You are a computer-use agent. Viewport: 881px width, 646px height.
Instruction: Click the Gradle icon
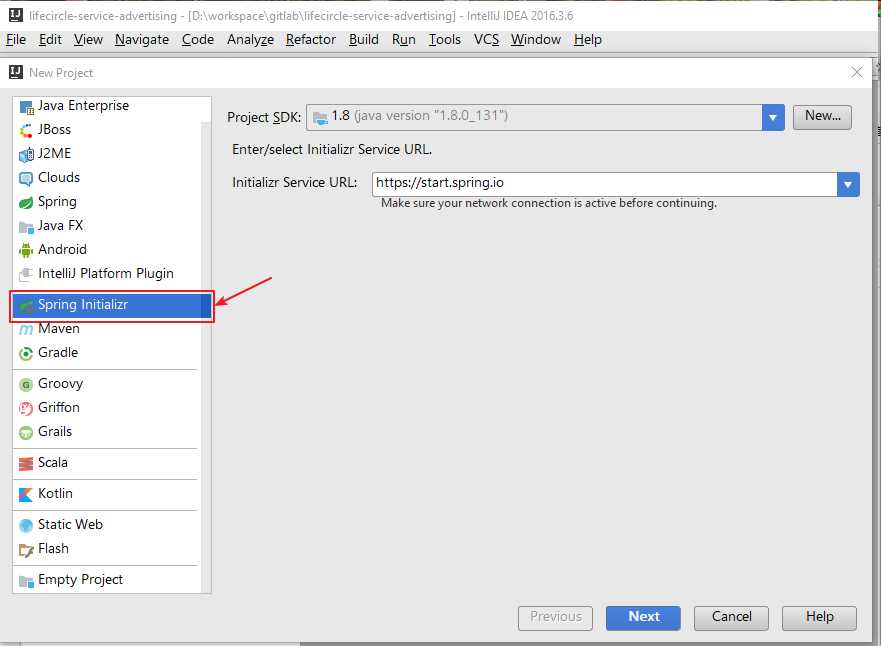[x=26, y=354]
